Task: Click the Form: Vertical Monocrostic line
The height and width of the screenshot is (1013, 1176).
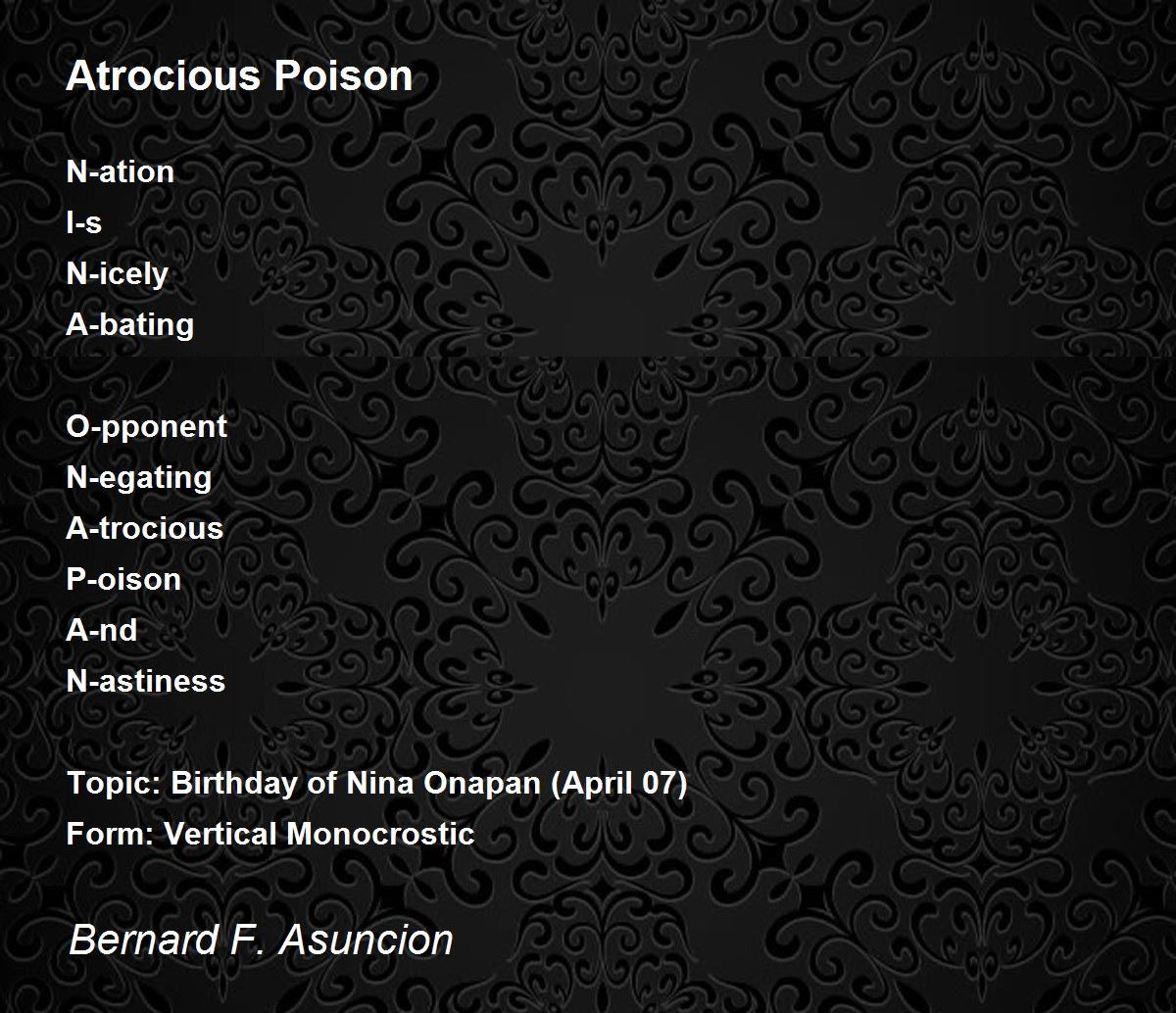Action: tap(269, 834)
